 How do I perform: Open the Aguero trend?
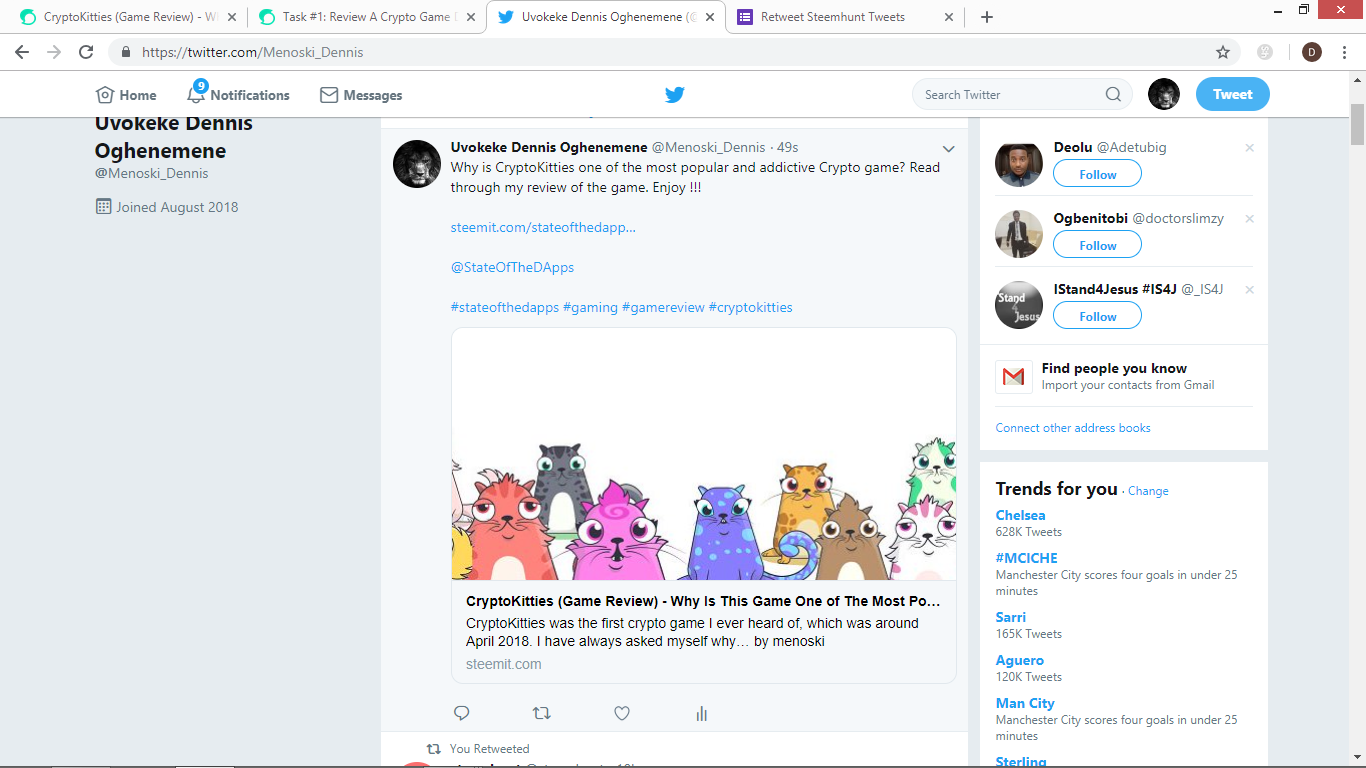click(x=1019, y=660)
